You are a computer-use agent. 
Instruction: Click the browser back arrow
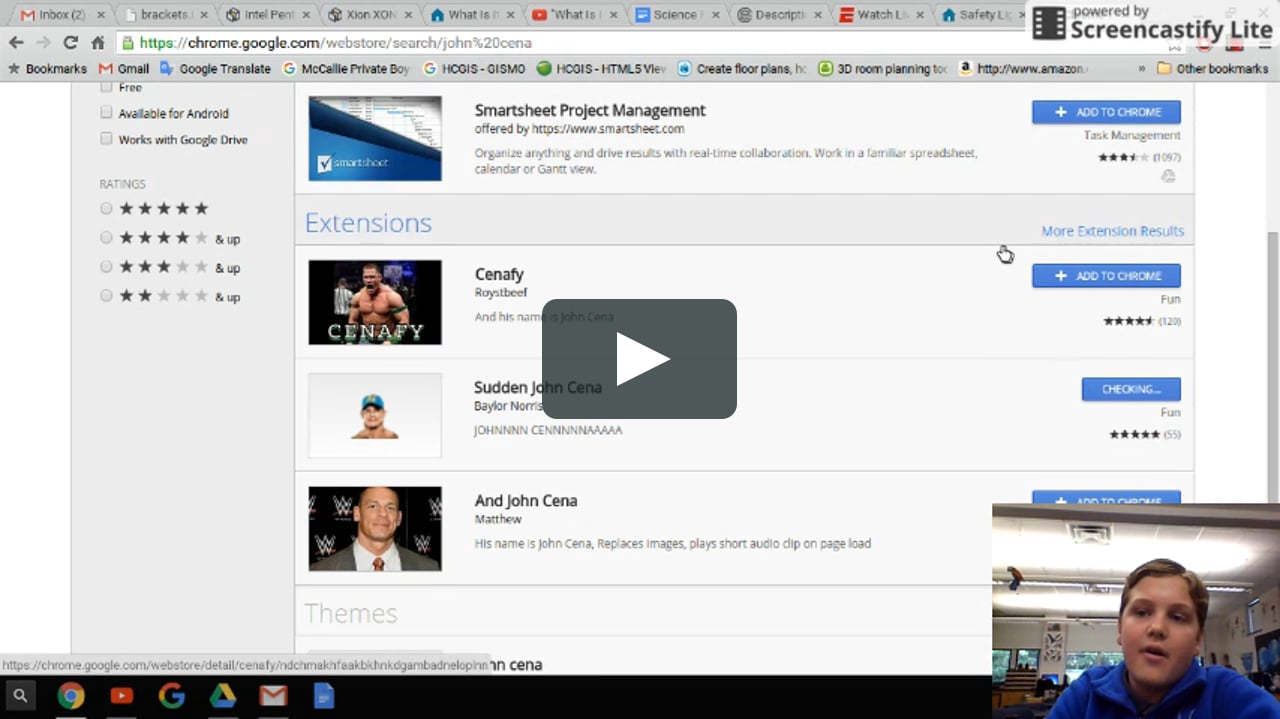click(16, 42)
